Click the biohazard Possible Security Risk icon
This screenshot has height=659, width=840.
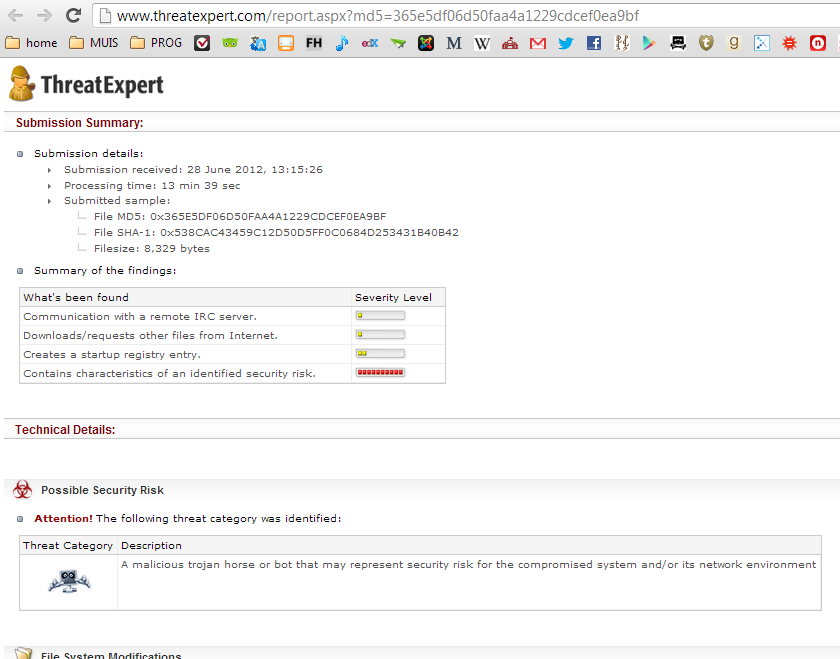[x=22, y=489]
